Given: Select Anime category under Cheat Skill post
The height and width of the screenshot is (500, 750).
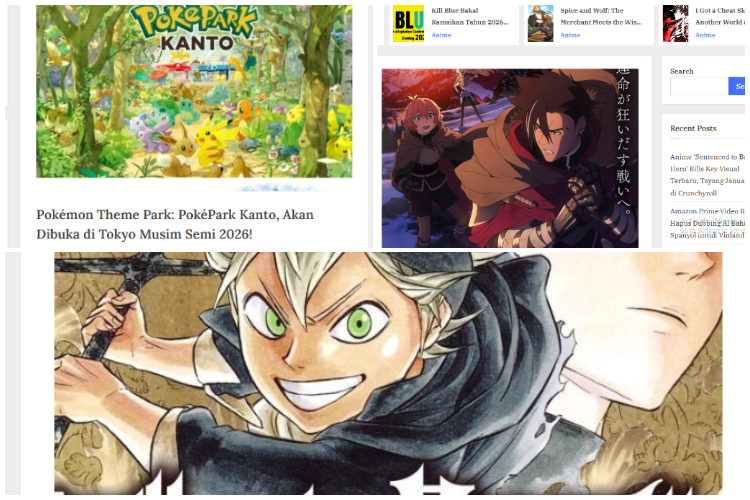Looking at the screenshot, I should pyautogui.click(x=705, y=35).
